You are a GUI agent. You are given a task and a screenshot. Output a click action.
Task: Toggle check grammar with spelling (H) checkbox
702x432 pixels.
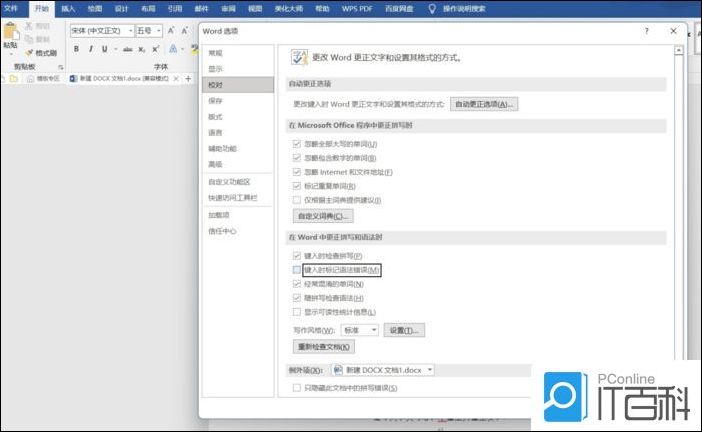click(x=296, y=298)
